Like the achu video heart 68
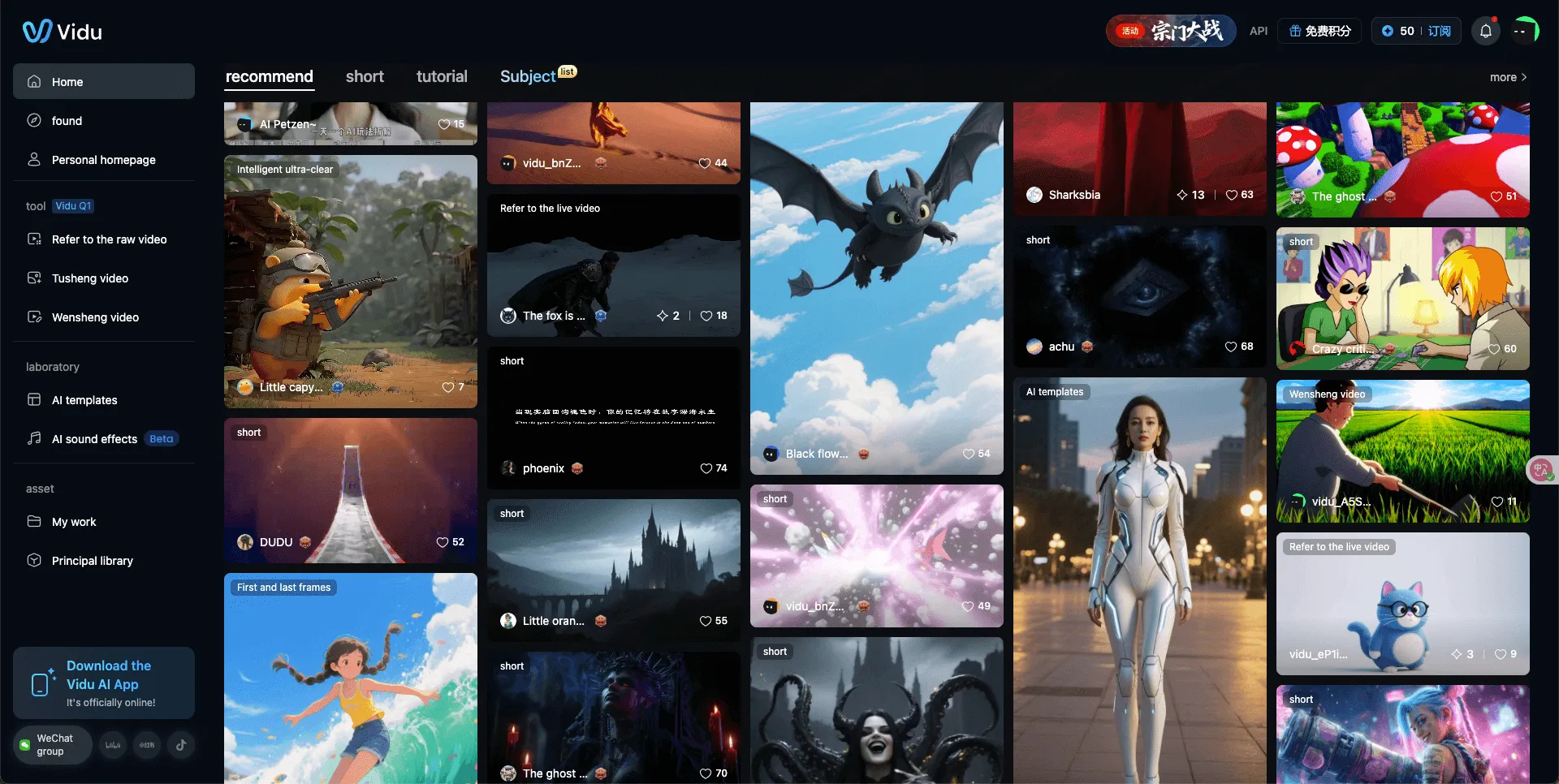 point(1231,347)
